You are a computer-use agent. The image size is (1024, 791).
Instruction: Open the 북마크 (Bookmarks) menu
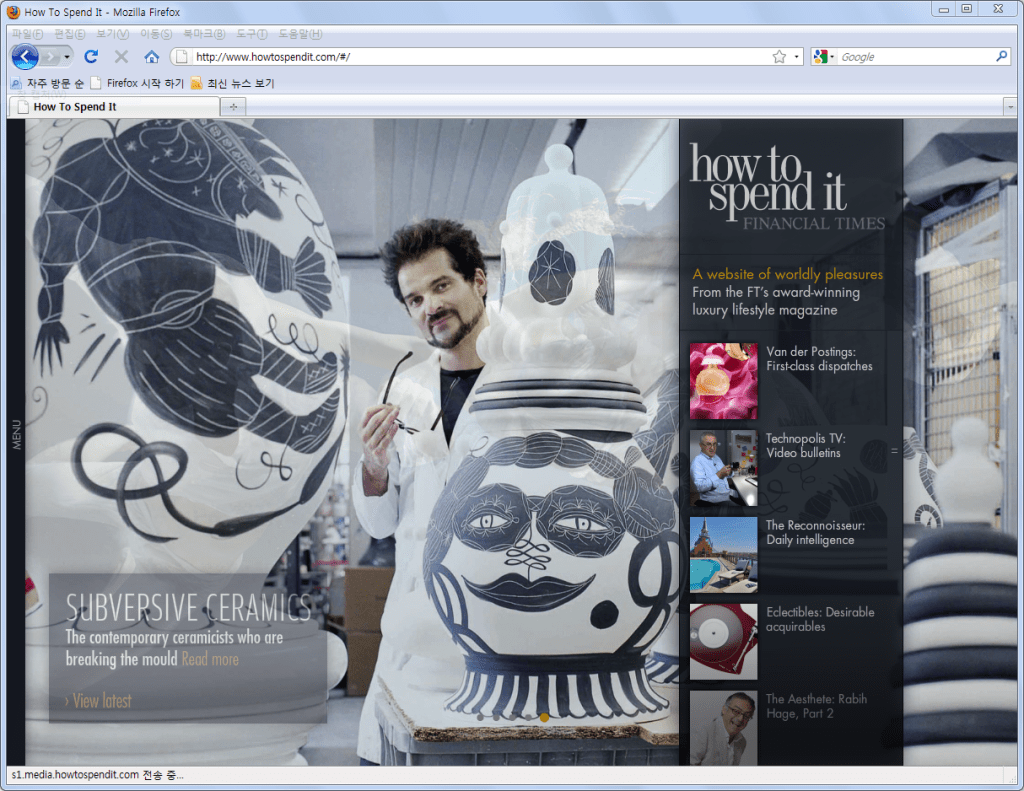coord(203,34)
